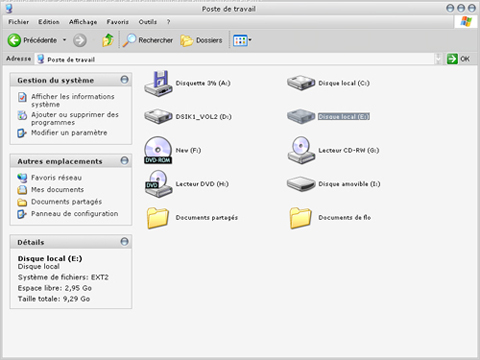Collapse the Autres emplacements panel

[124, 161]
